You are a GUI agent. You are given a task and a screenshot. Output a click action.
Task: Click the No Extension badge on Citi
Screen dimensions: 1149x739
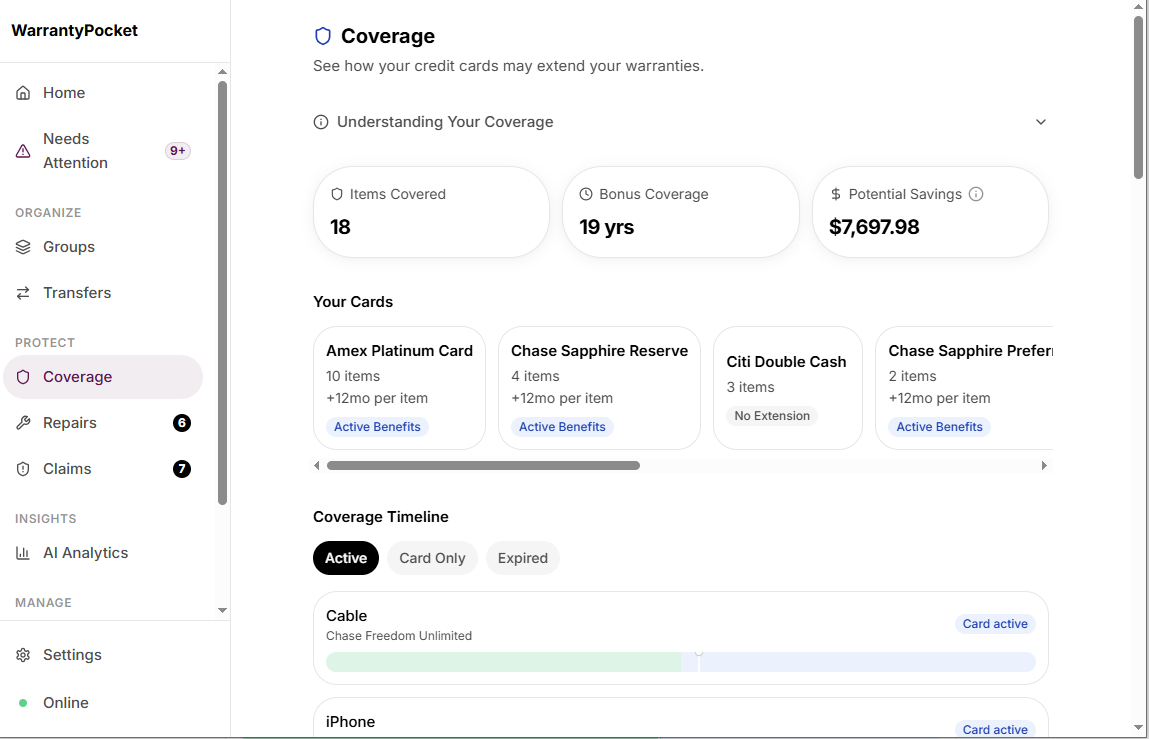(x=772, y=416)
